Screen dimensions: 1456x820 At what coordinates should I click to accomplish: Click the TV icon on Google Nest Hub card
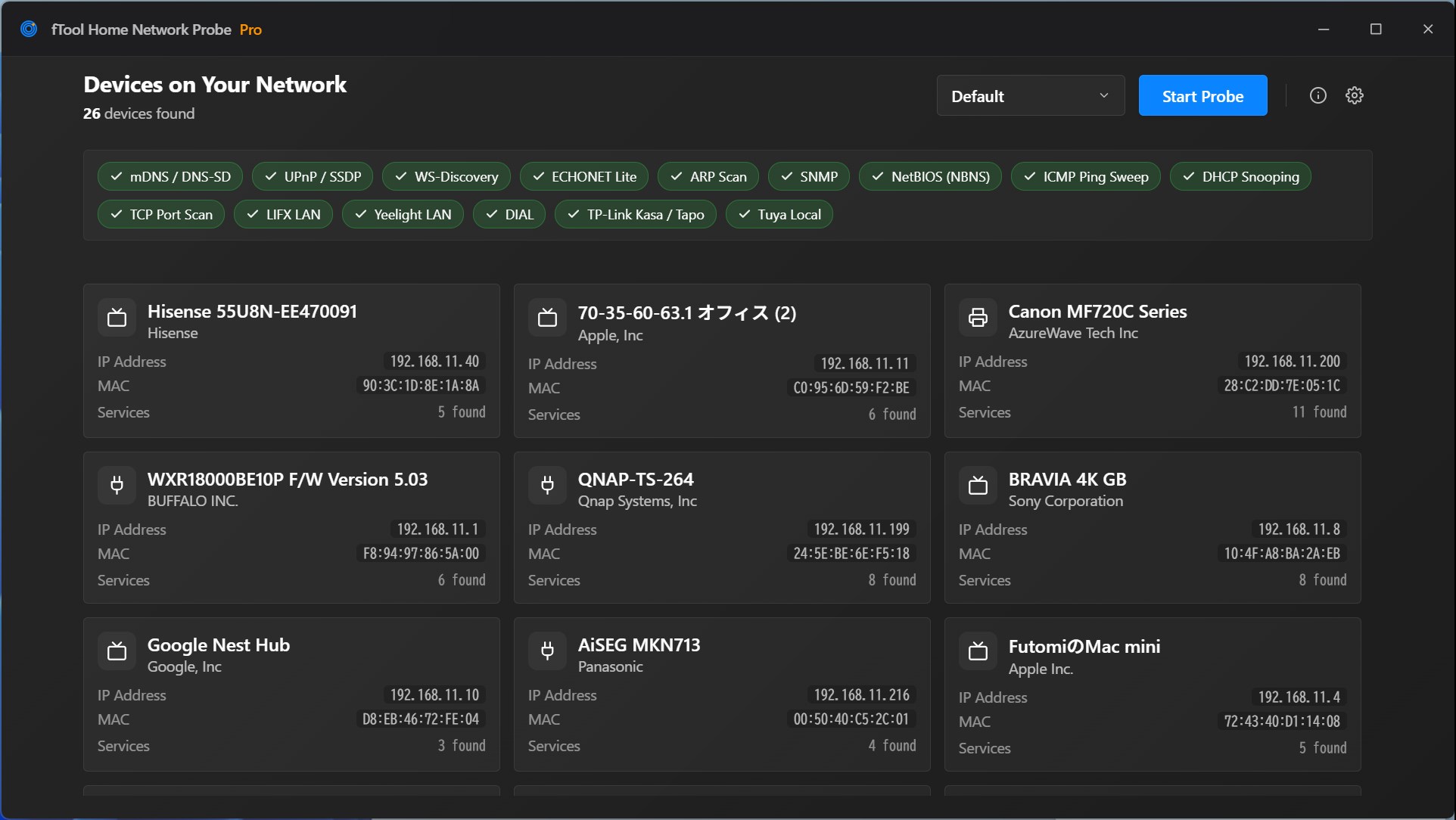point(117,651)
